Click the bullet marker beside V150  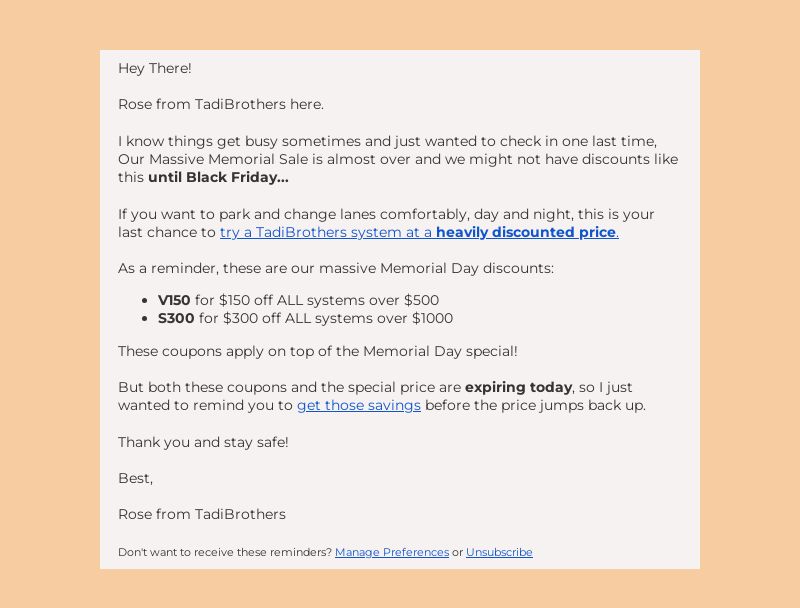(145, 300)
